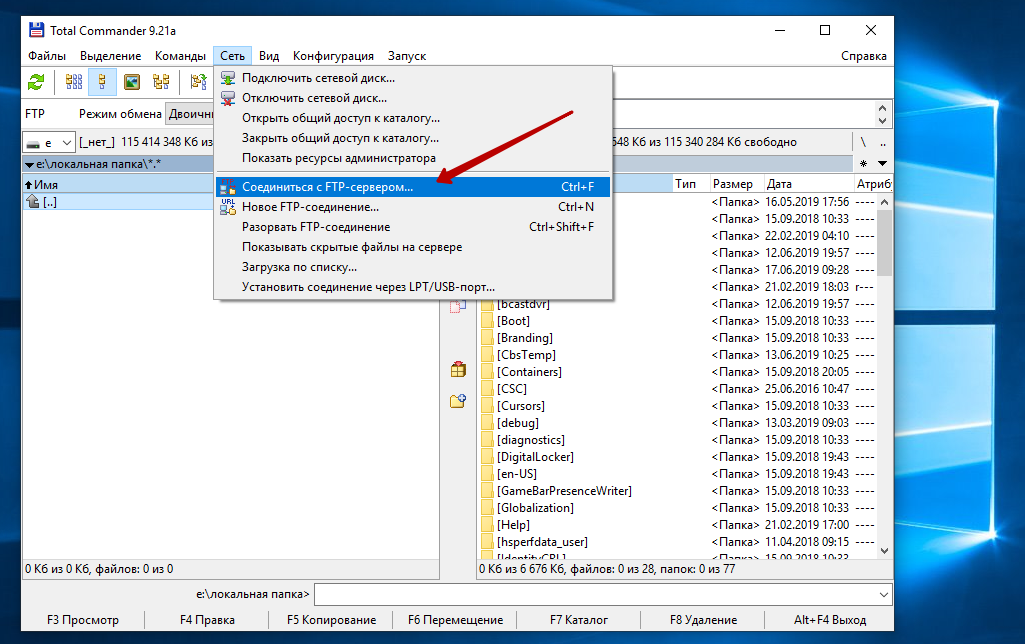
Task: Click the FTP connect menu icon
Action: (x=227, y=187)
